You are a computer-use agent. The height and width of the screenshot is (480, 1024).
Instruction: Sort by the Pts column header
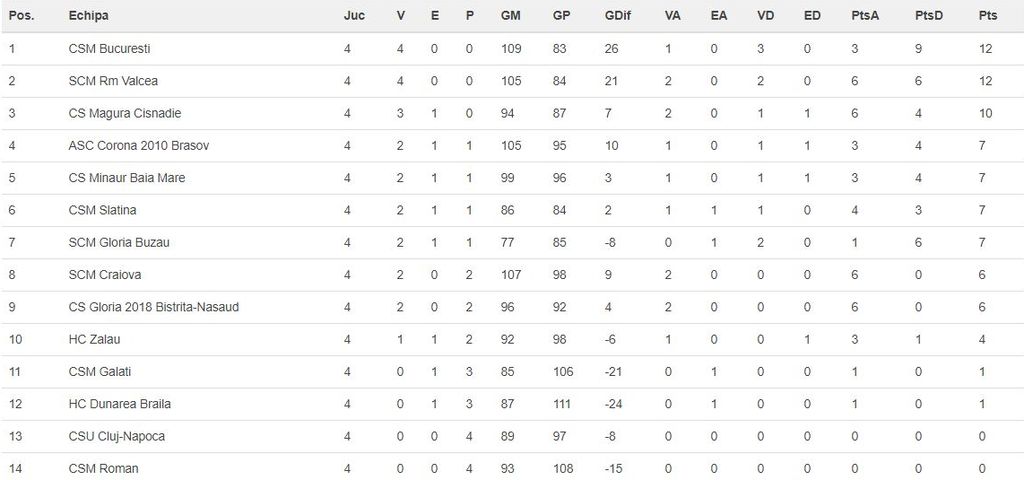point(987,16)
